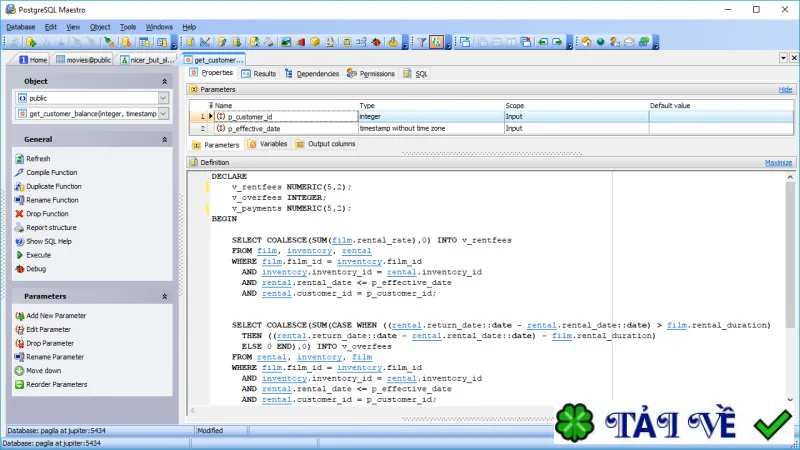Viewport: 800px width, 450px height.
Task: Switch to the movies@public document tab
Action: (84, 60)
